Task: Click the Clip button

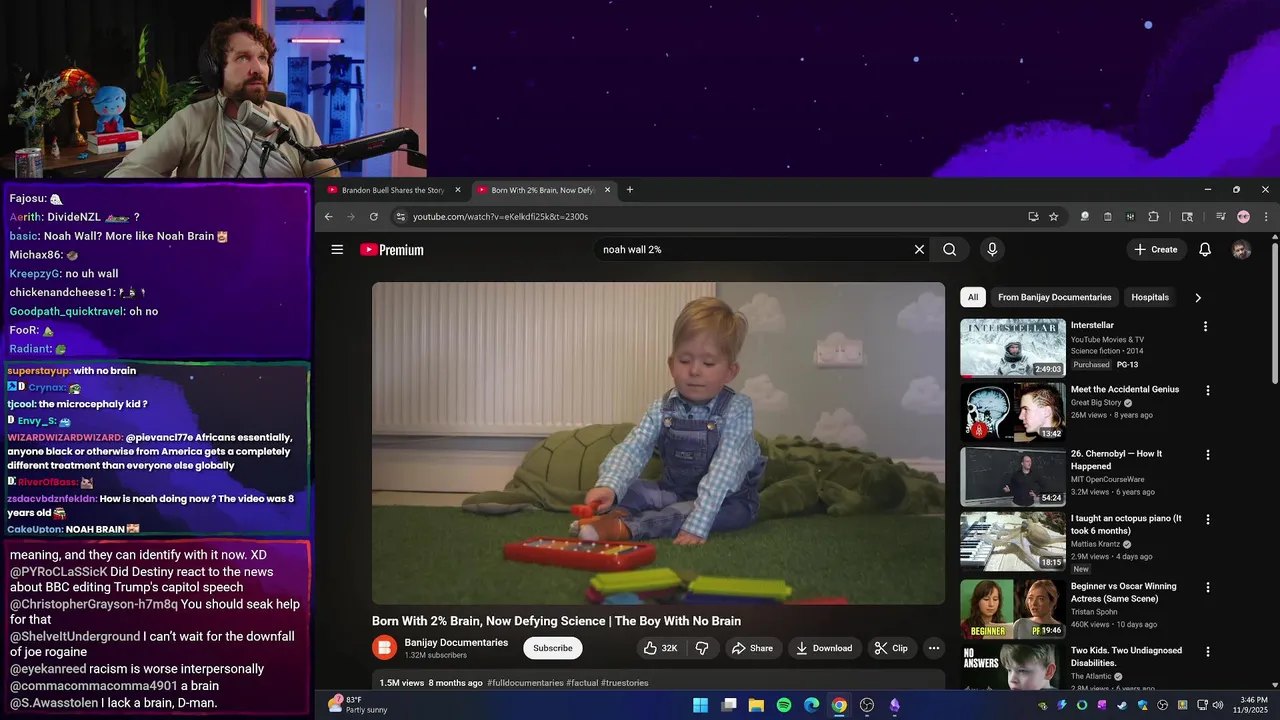Action: click(x=891, y=648)
